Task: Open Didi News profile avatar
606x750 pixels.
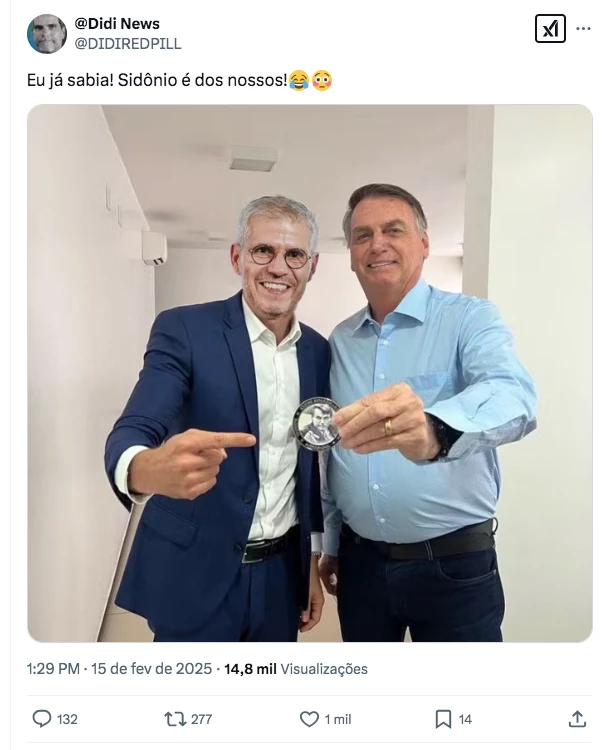Action: 46,33
